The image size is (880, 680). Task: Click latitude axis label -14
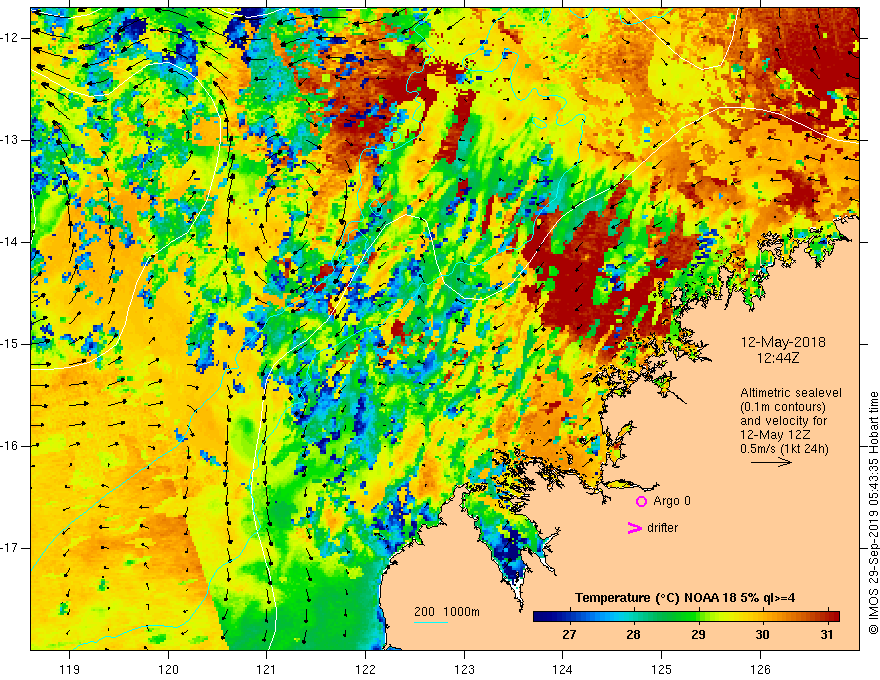click(x=11, y=242)
